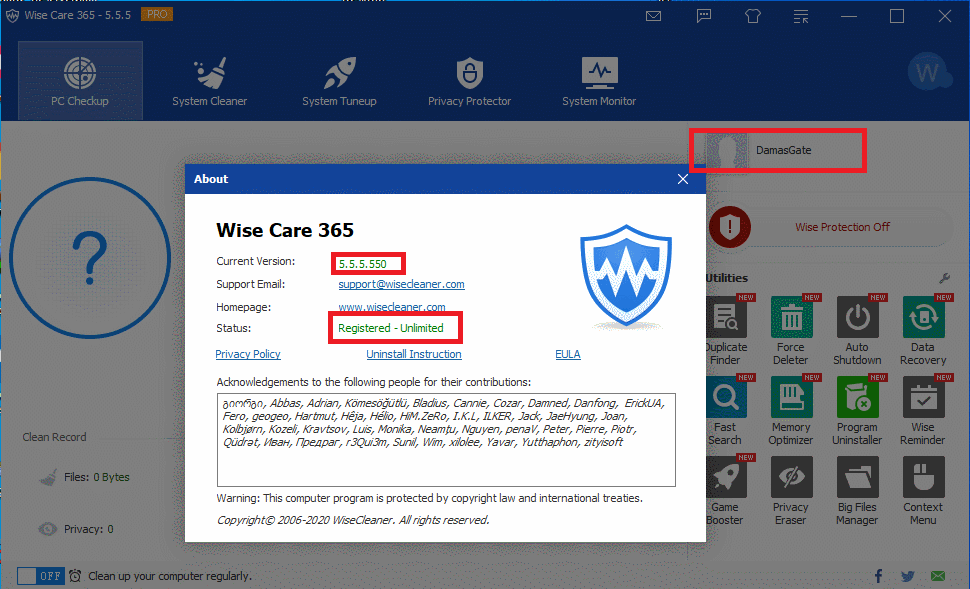Launch Duplicate Finder utility

tap(726, 331)
